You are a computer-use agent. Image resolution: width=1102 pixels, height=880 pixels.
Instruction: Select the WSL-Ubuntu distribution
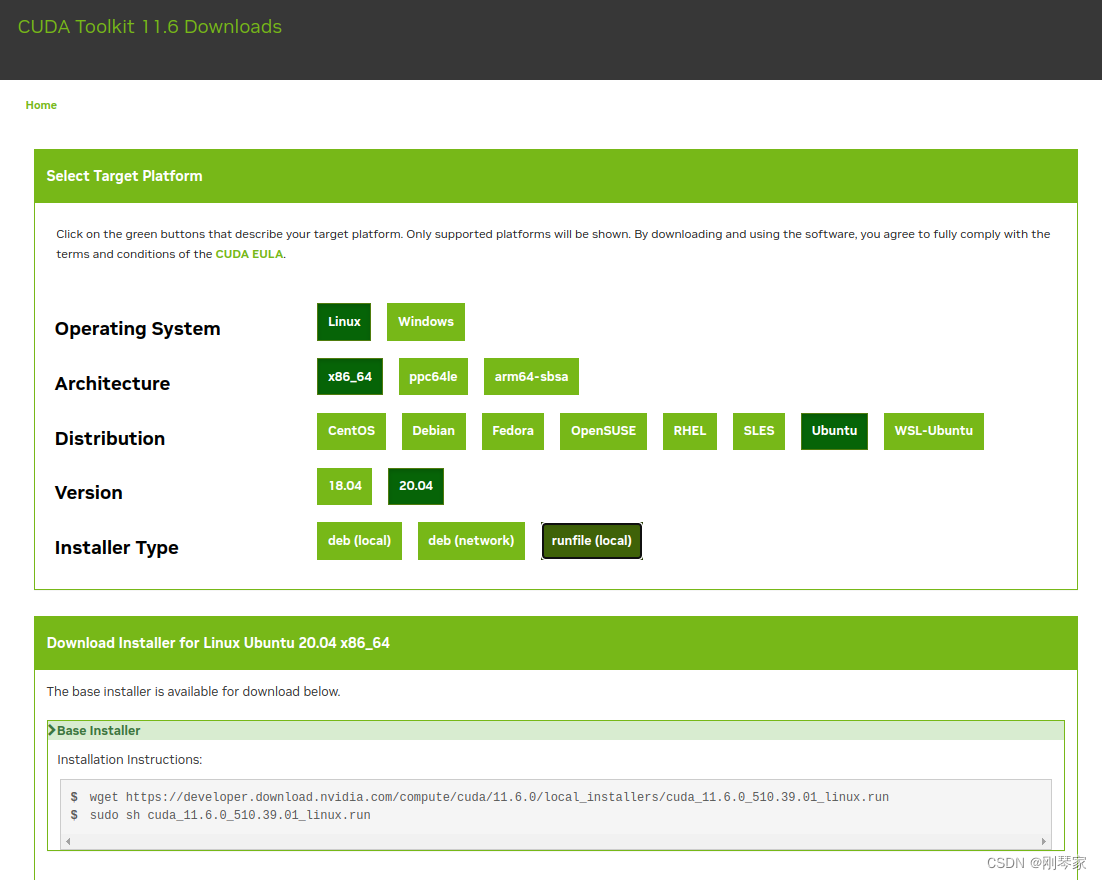pos(933,431)
